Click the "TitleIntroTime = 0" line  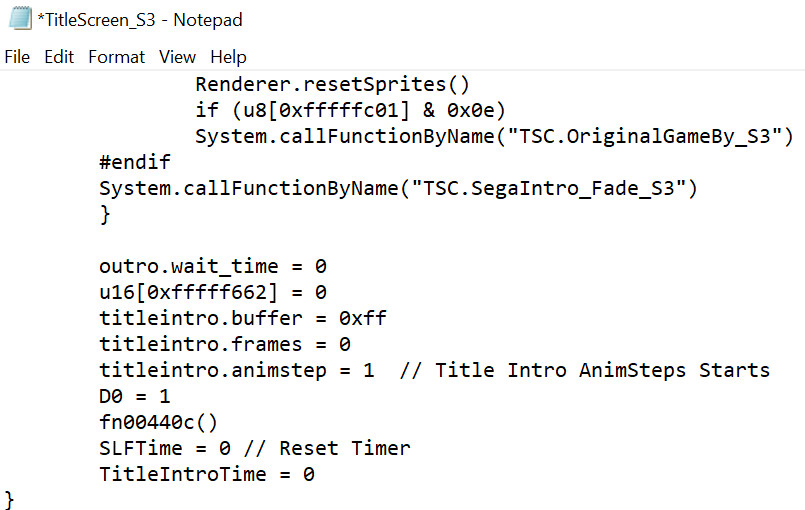[x=207, y=474]
